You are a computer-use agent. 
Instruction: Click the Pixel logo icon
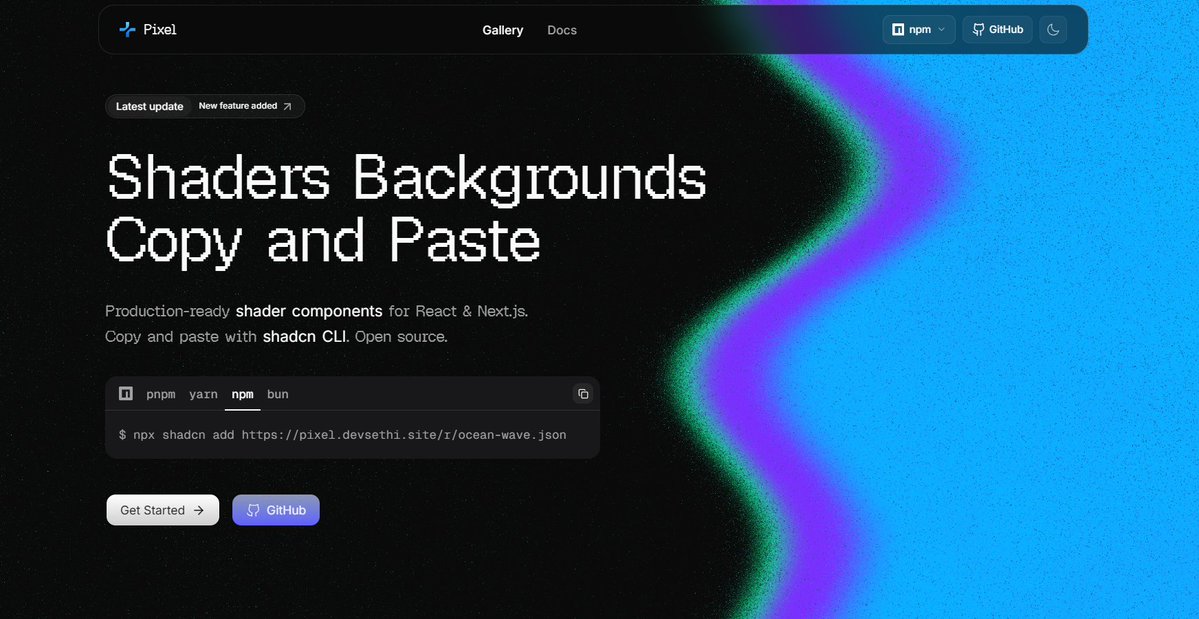(x=127, y=30)
